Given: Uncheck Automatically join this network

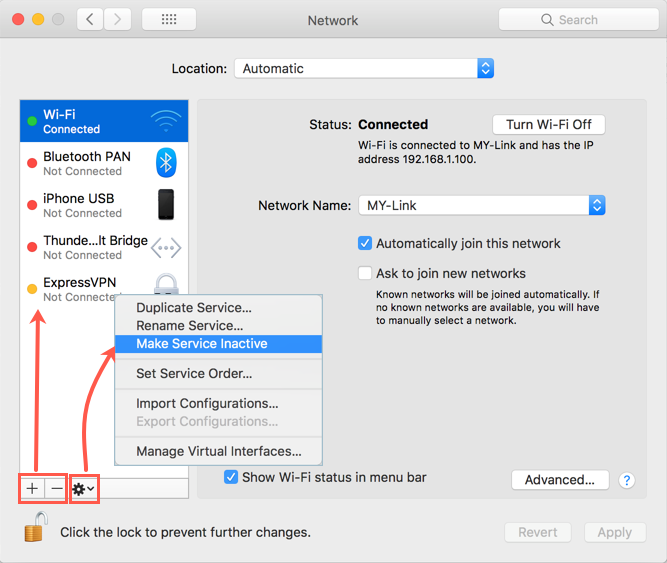Looking at the screenshot, I should 366,243.
